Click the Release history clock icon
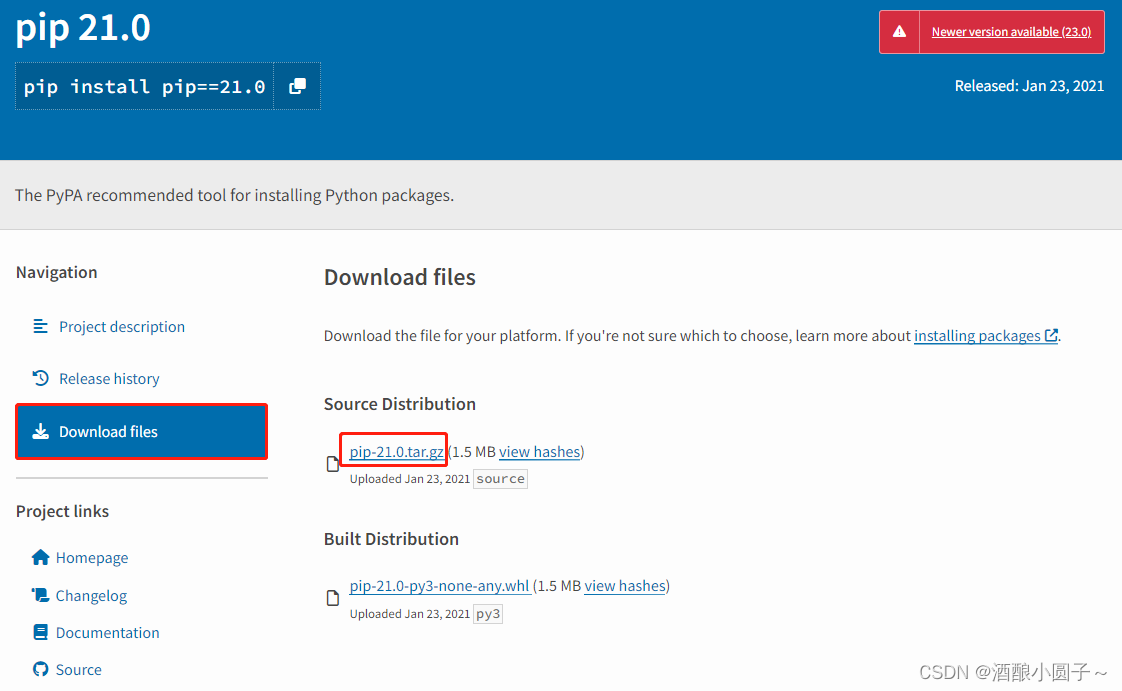 coord(40,378)
